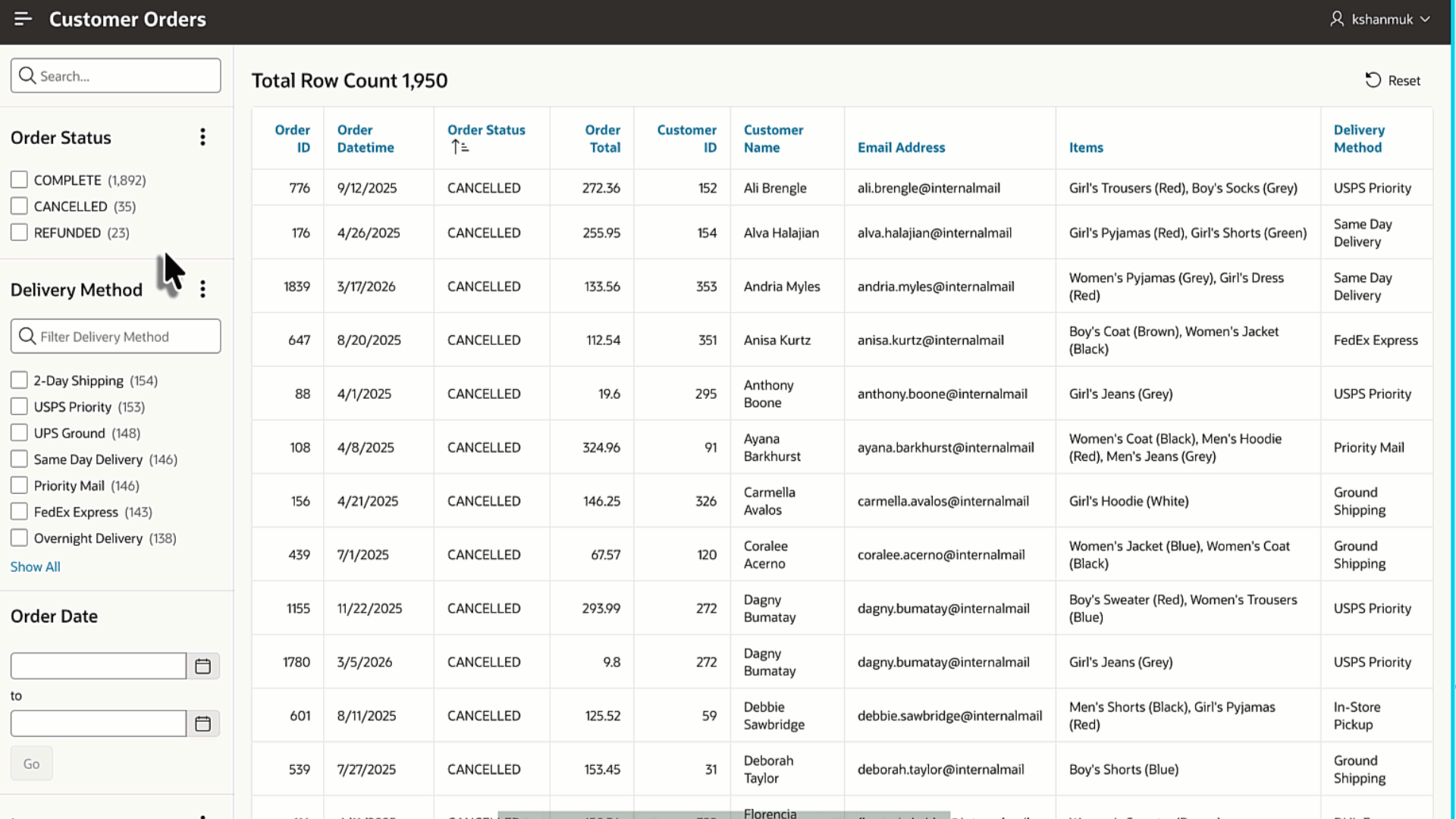Select order total 324.96

click(601, 447)
